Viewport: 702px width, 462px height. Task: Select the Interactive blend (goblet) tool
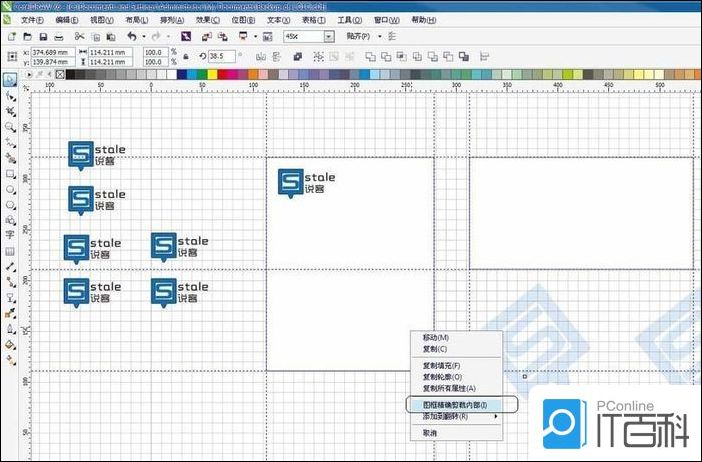click(x=10, y=298)
